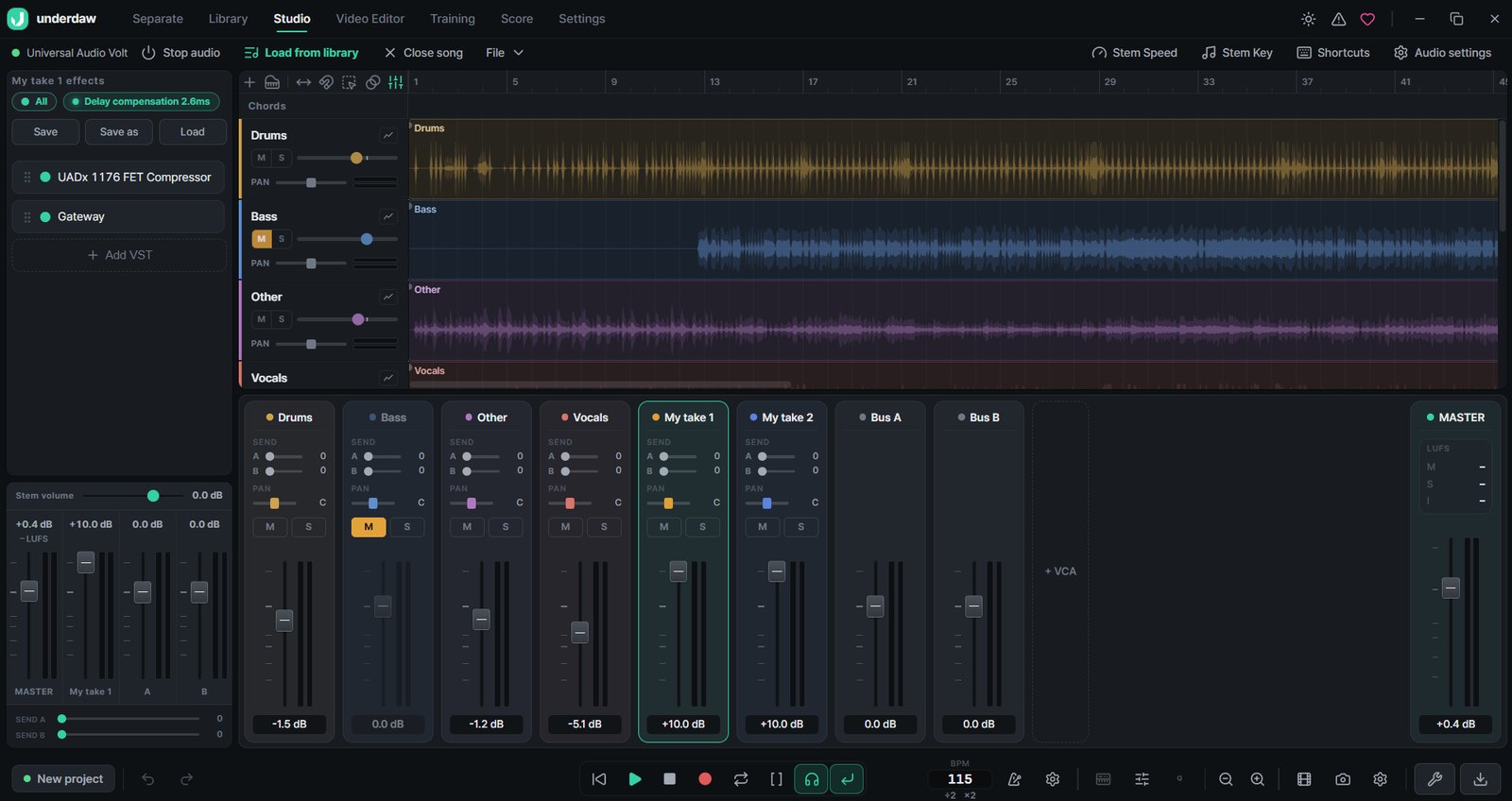Screen dimensions: 1512x801
Task: Open the Separate tab
Action: click(158, 19)
